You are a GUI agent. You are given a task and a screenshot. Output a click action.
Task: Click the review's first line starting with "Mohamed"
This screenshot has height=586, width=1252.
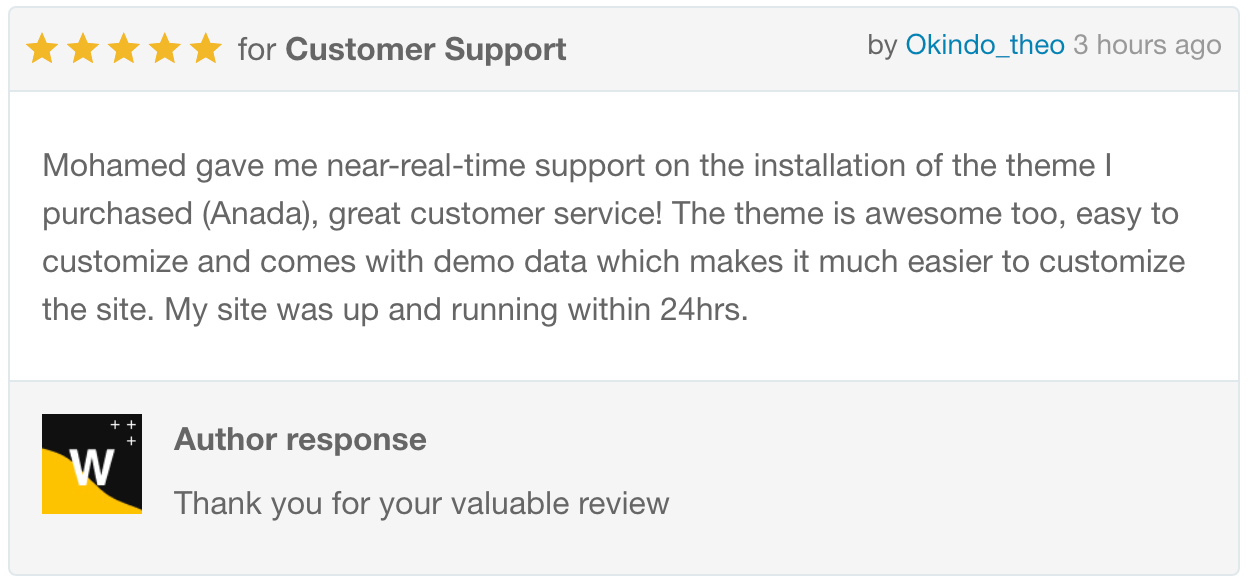click(x=577, y=165)
